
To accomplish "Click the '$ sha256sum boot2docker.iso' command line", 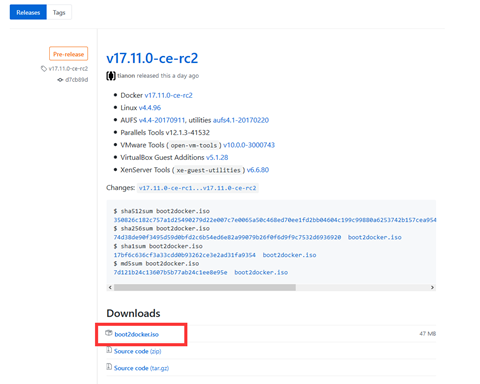I will pyautogui.click(x=162, y=229).
